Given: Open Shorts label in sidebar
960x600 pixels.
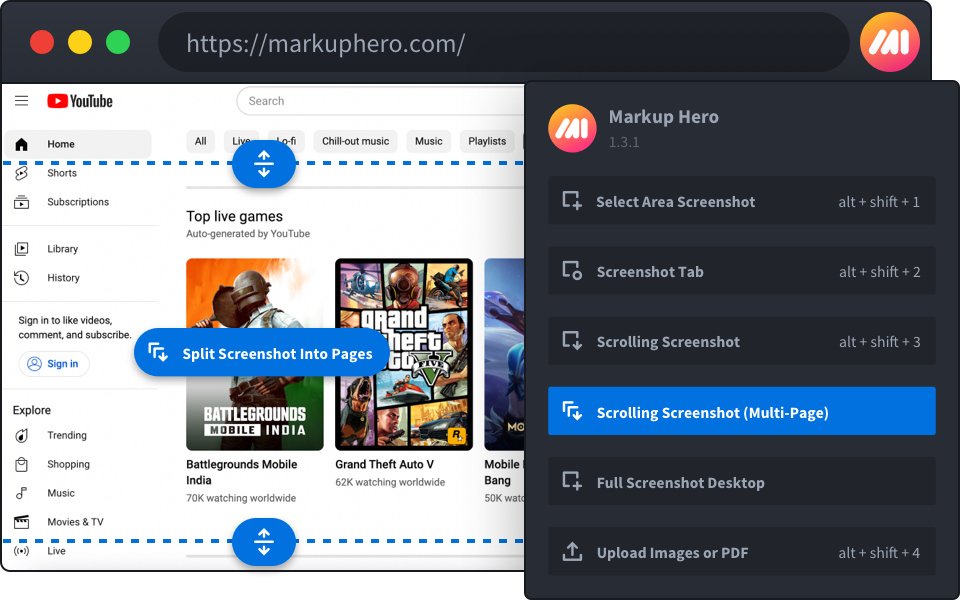Looking at the screenshot, I should pos(62,173).
